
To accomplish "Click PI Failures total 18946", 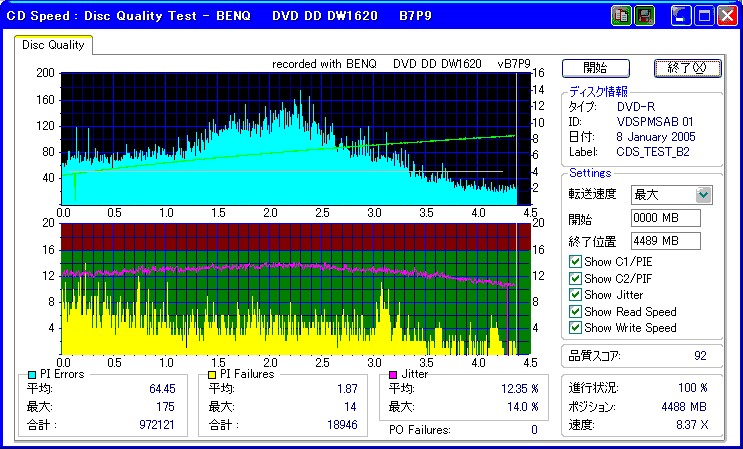I will pos(342,424).
